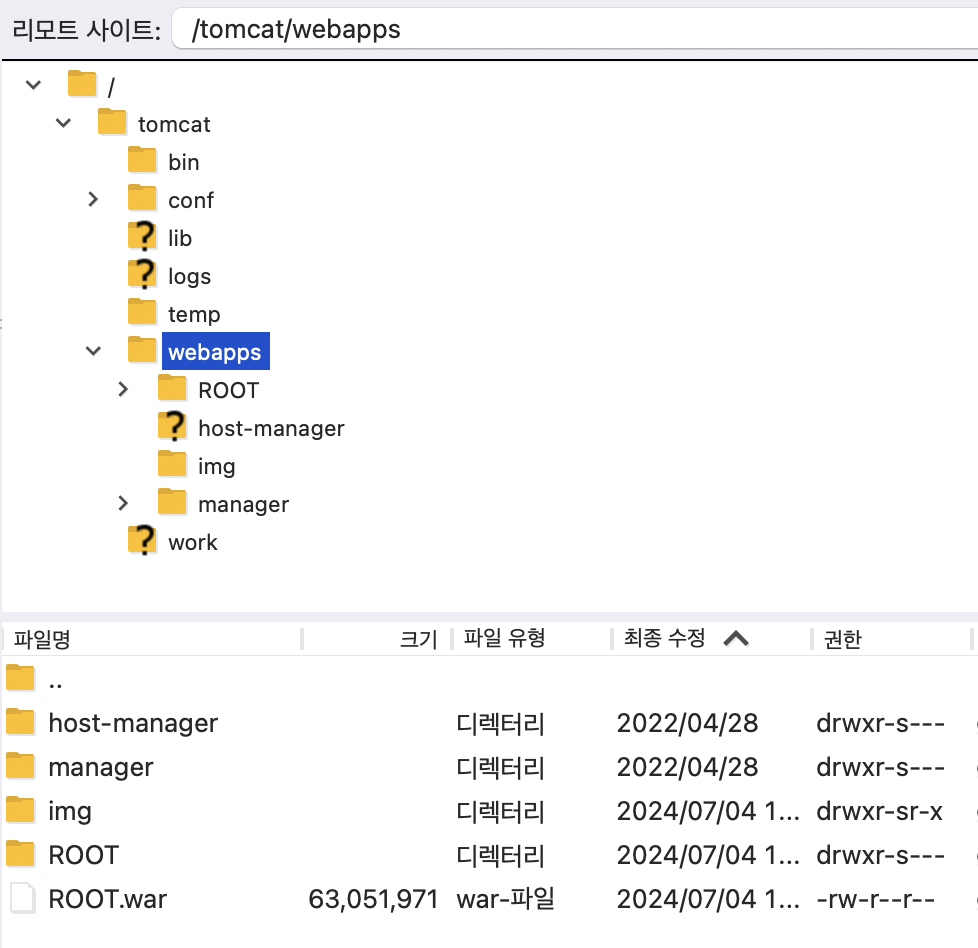978x948 pixels.
Task: Click the war-파일 file type cell
Action: coord(505,899)
